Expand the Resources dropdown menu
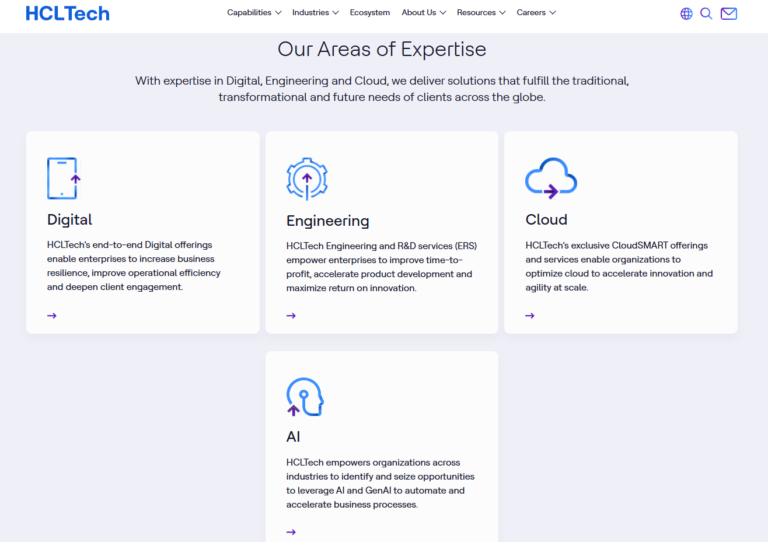The image size is (768, 542). coord(481,13)
